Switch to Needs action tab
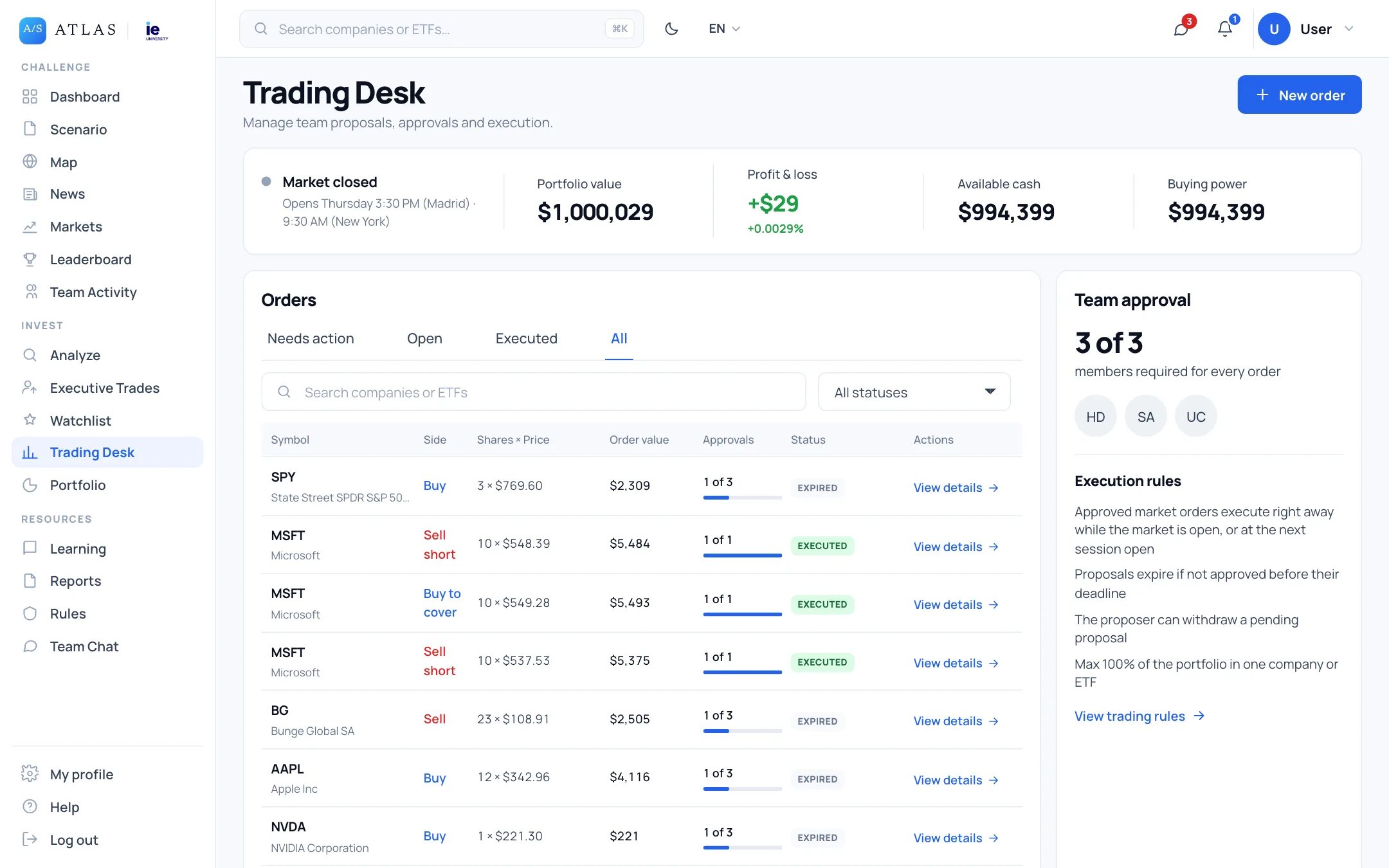The image size is (1389, 868). point(311,339)
